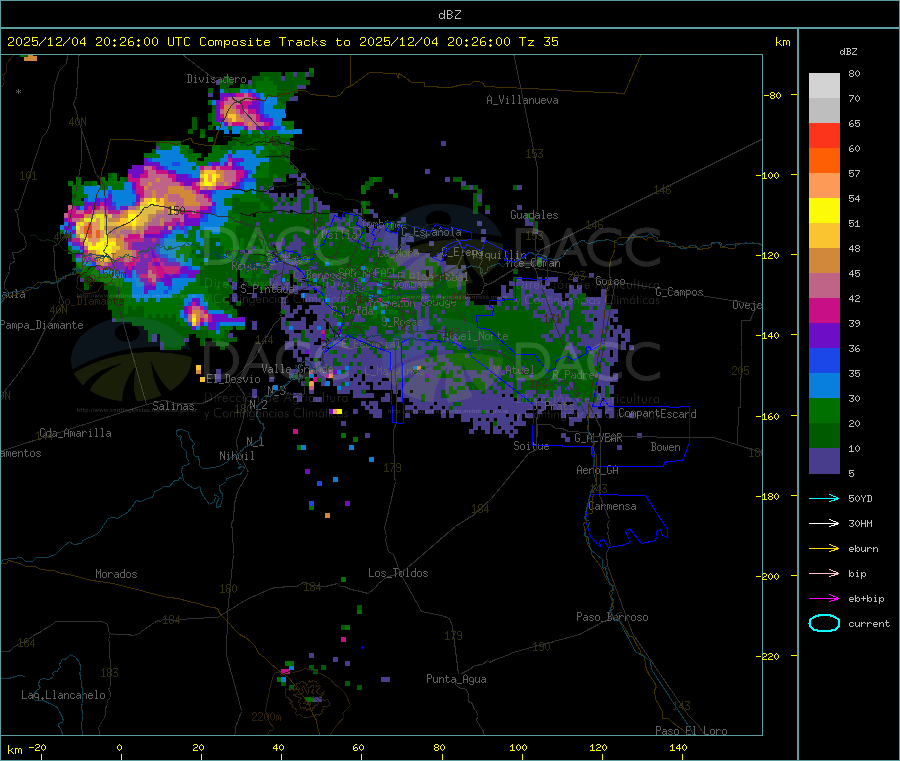
Task: Click the cyan 50YD arrow in the legend
Action: point(824,498)
